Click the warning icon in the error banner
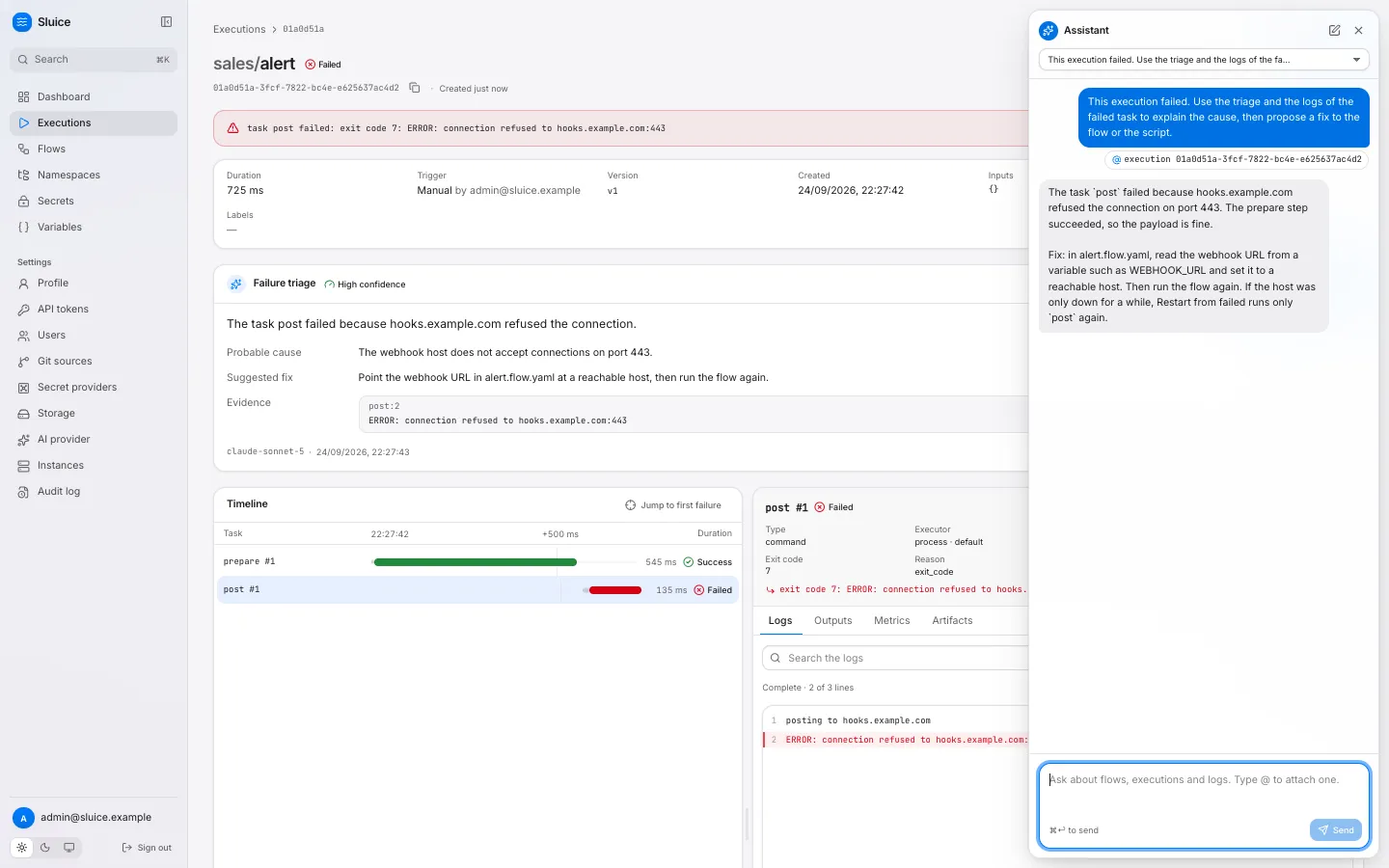The width and height of the screenshot is (1389, 868). [x=232, y=128]
